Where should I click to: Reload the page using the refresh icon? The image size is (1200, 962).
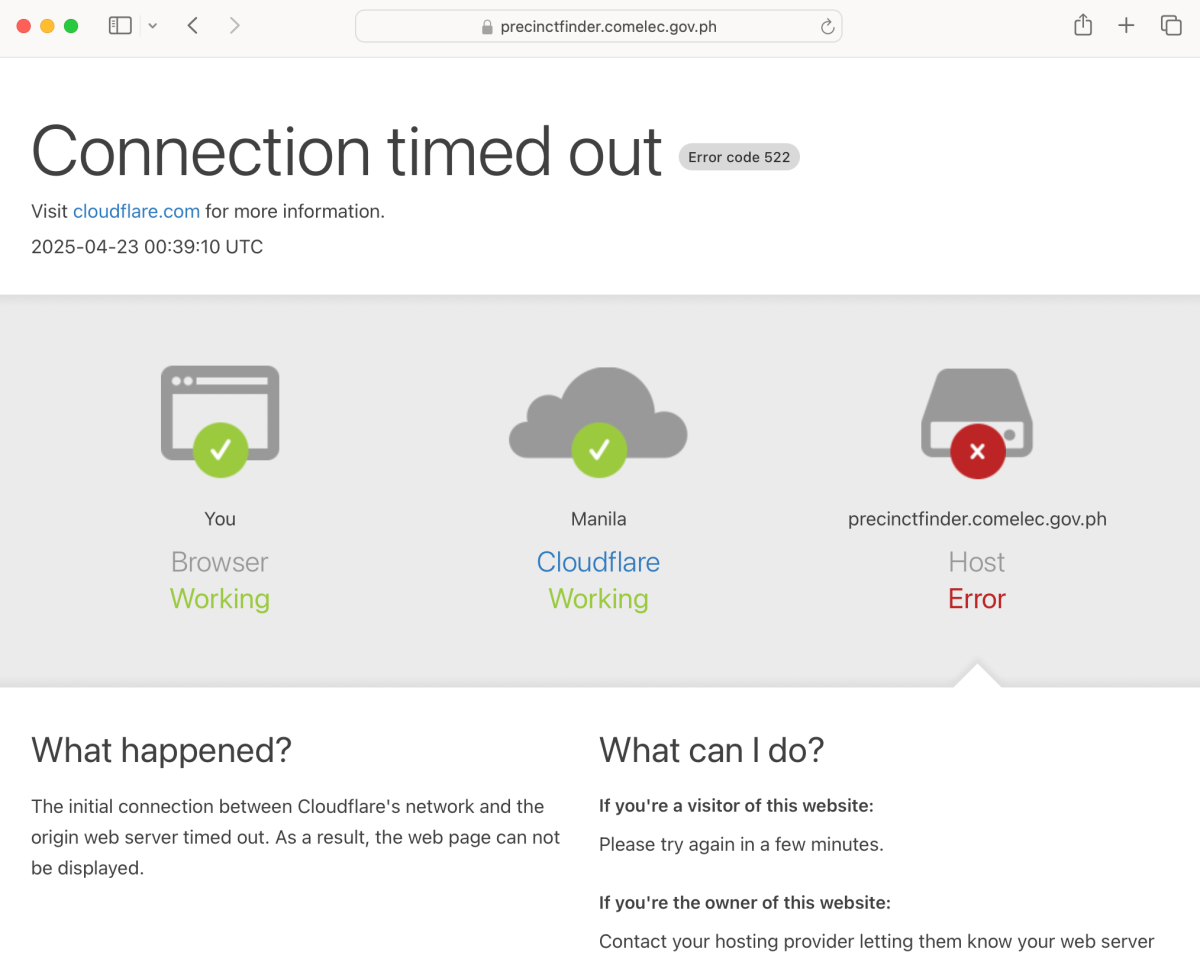tap(827, 27)
